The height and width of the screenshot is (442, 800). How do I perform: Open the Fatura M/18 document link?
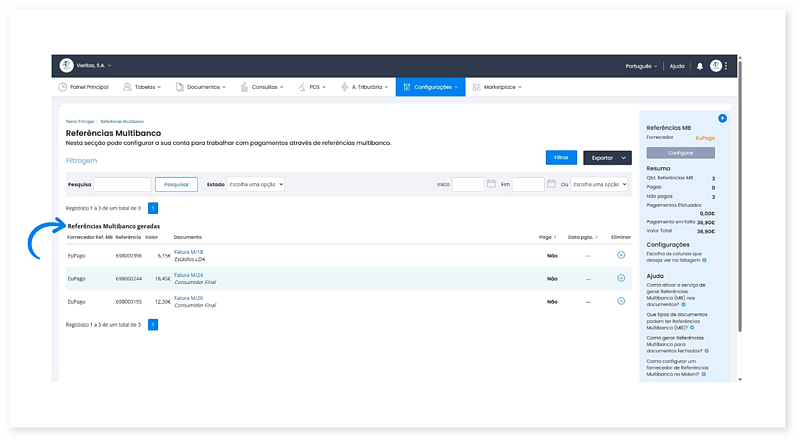tap(188, 252)
